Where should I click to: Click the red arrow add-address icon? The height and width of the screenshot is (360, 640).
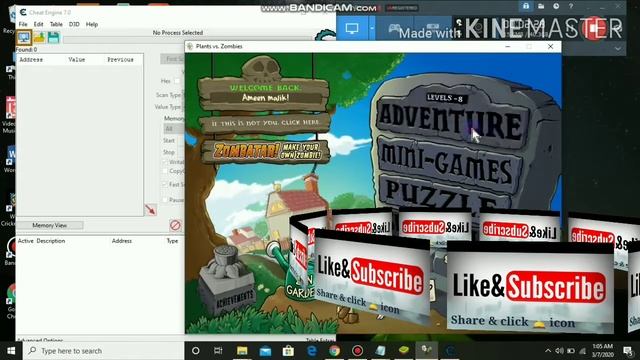point(151,210)
